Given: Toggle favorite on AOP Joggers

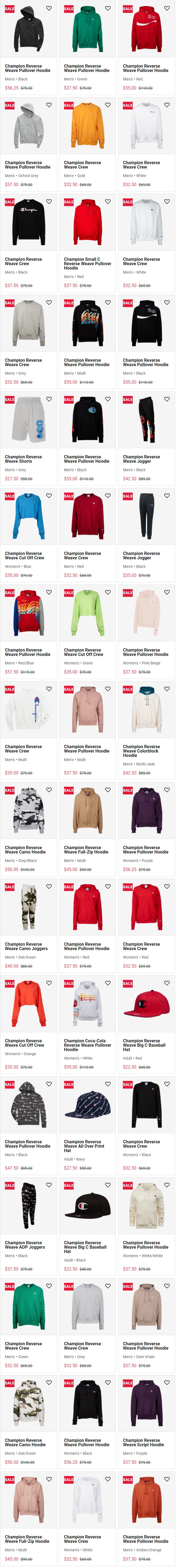Looking at the screenshot, I should 49,1185.
